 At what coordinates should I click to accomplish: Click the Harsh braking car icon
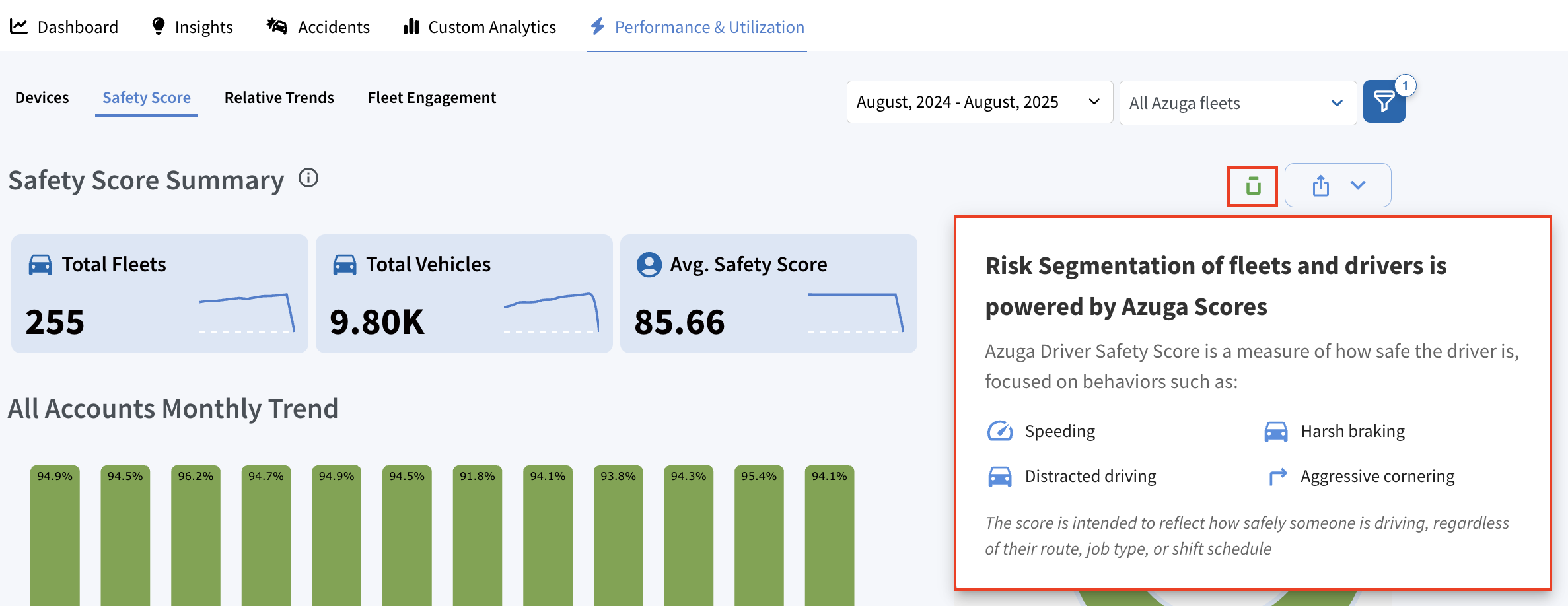point(1275,432)
